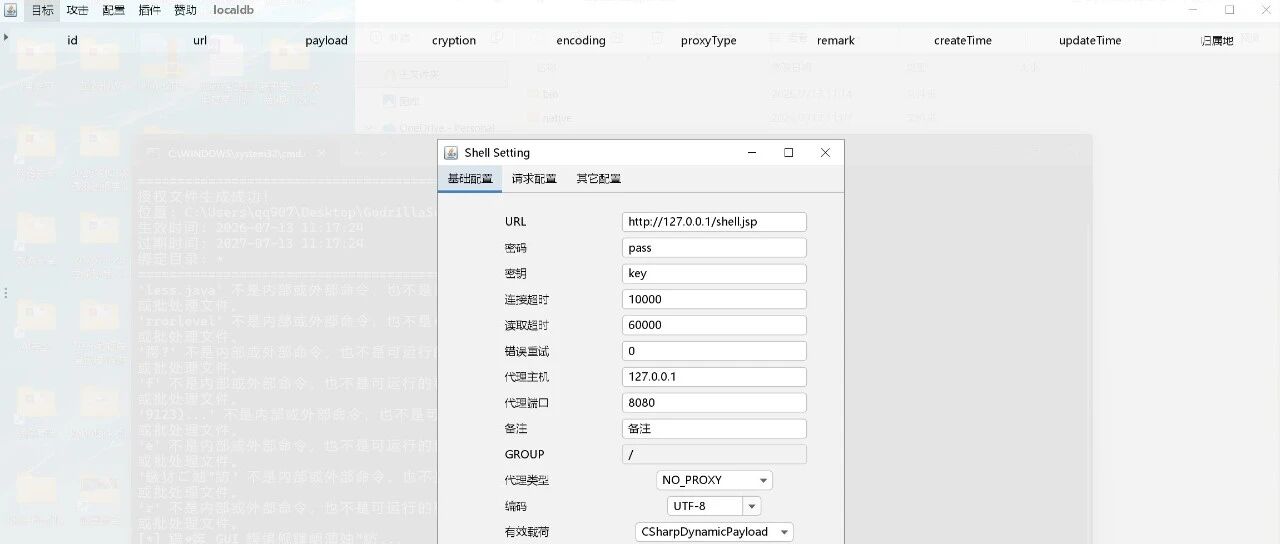The height and width of the screenshot is (544, 1280).
Task: Sort by the id column header
Action: 72,41
